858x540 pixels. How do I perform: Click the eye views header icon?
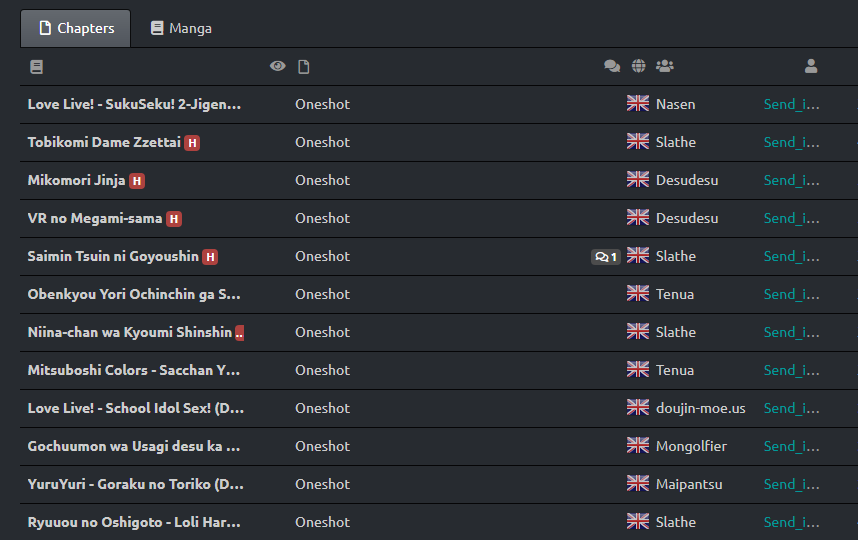tap(278, 67)
